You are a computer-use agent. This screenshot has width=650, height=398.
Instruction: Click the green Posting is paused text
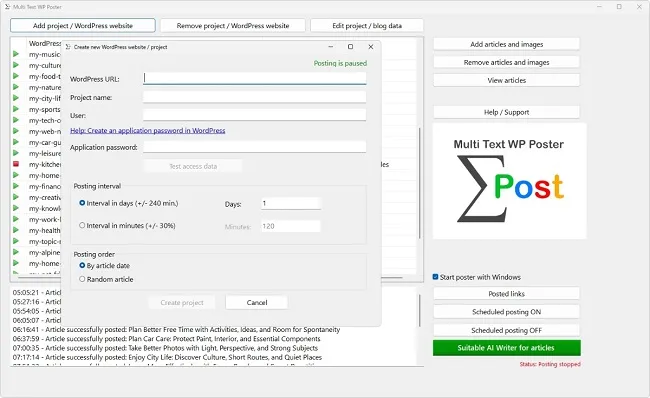pyautogui.click(x=340, y=63)
